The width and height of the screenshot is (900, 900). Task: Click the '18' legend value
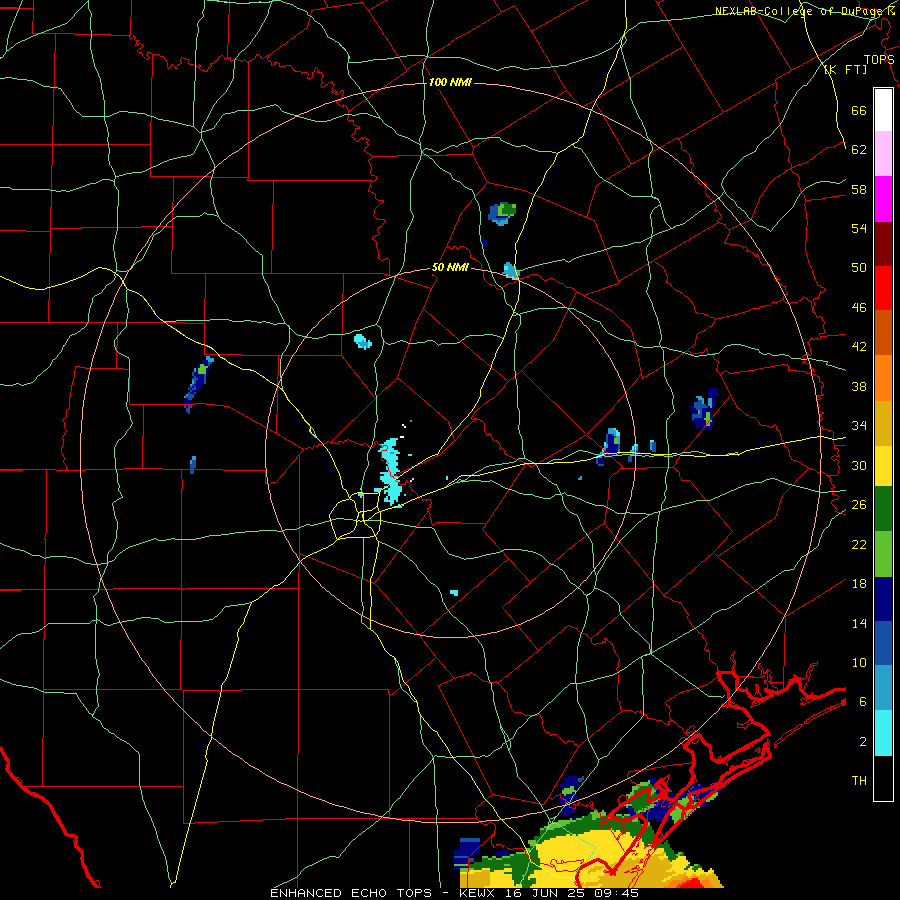click(859, 584)
